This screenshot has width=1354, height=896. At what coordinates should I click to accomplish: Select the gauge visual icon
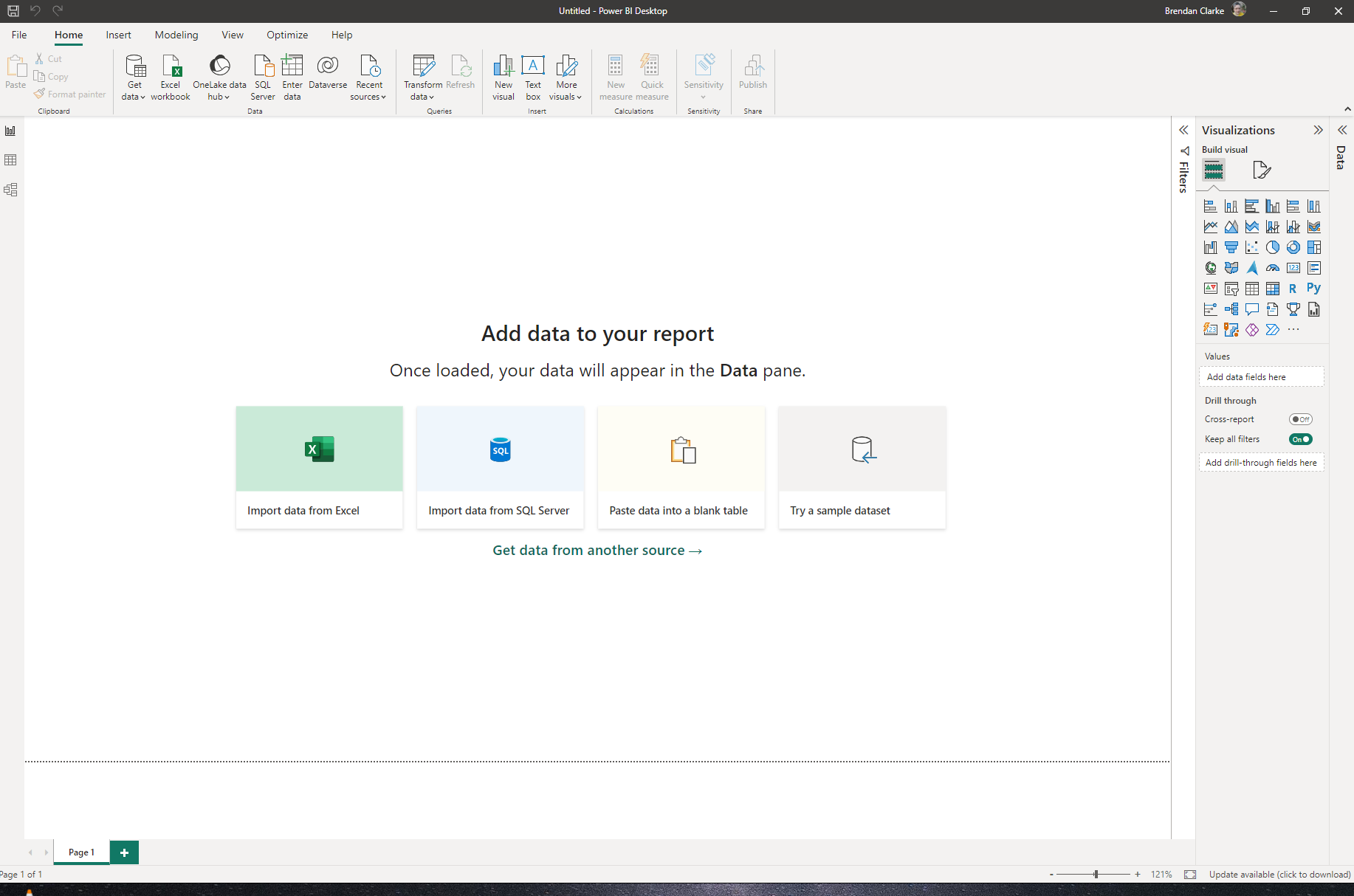pyautogui.click(x=1273, y=268)
